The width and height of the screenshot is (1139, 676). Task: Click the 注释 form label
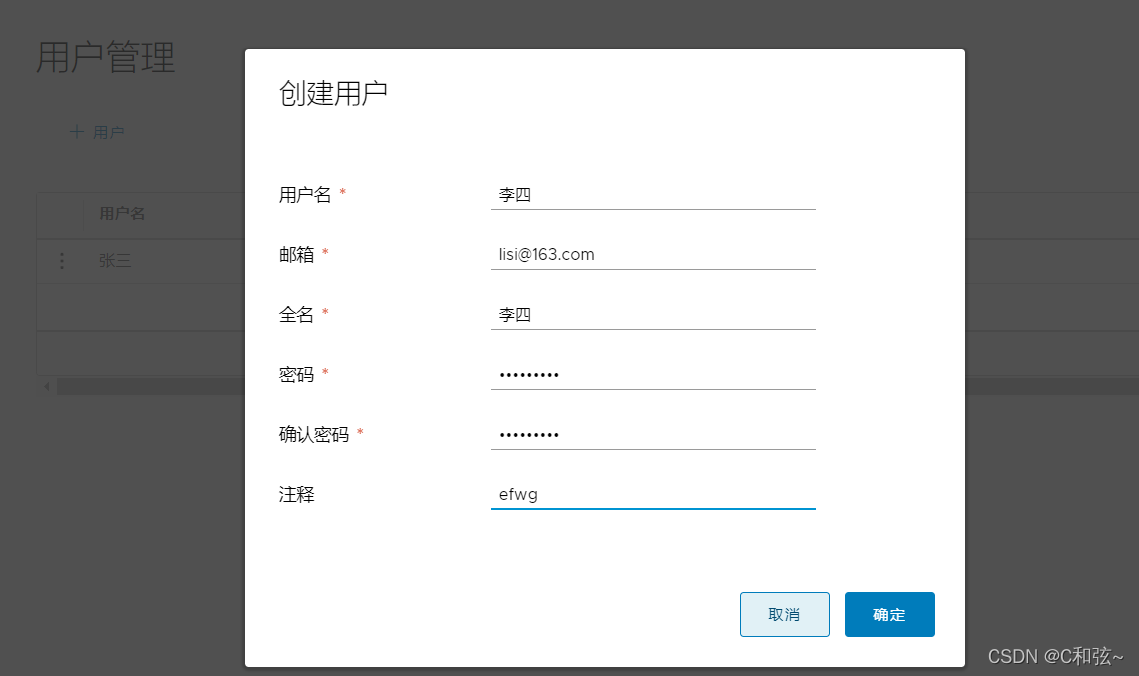coord(296,495)
